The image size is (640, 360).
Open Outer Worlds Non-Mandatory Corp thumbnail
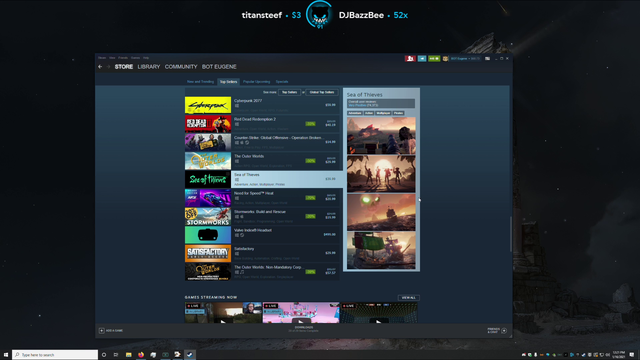[208, 272]
